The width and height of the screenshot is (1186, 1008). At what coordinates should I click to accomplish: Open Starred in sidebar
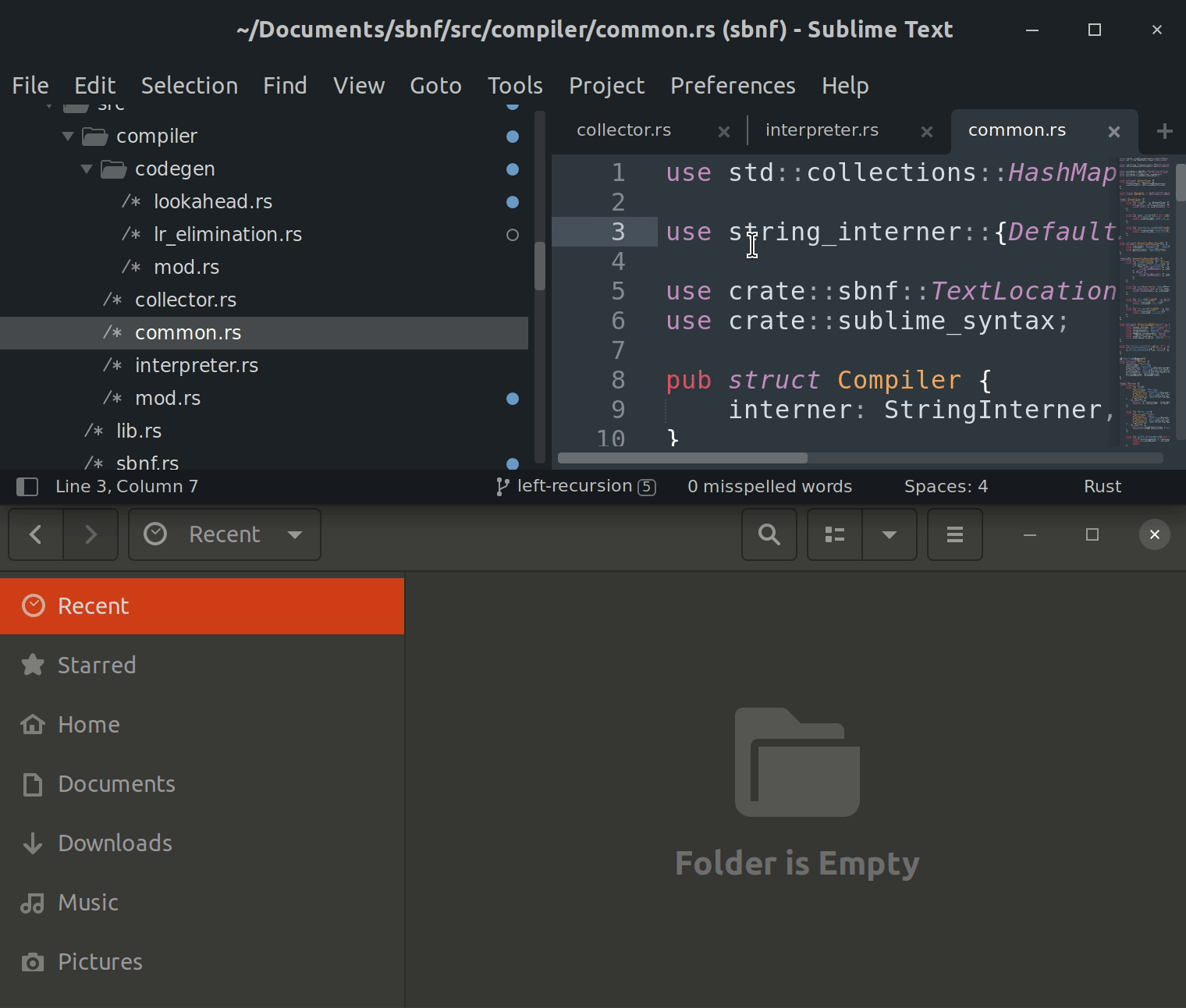click(97, 665)
